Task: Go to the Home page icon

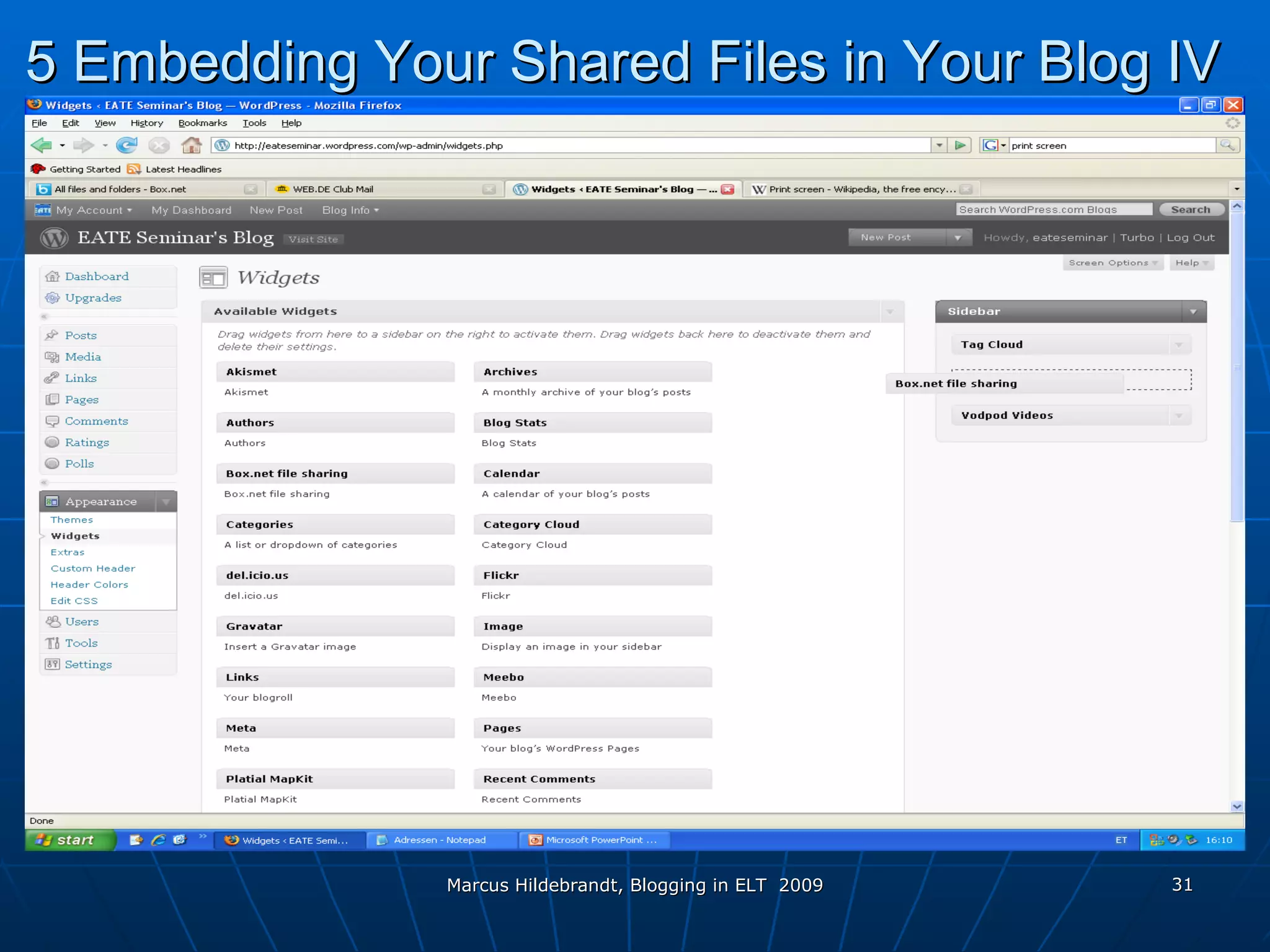Action: coord(192,146)
